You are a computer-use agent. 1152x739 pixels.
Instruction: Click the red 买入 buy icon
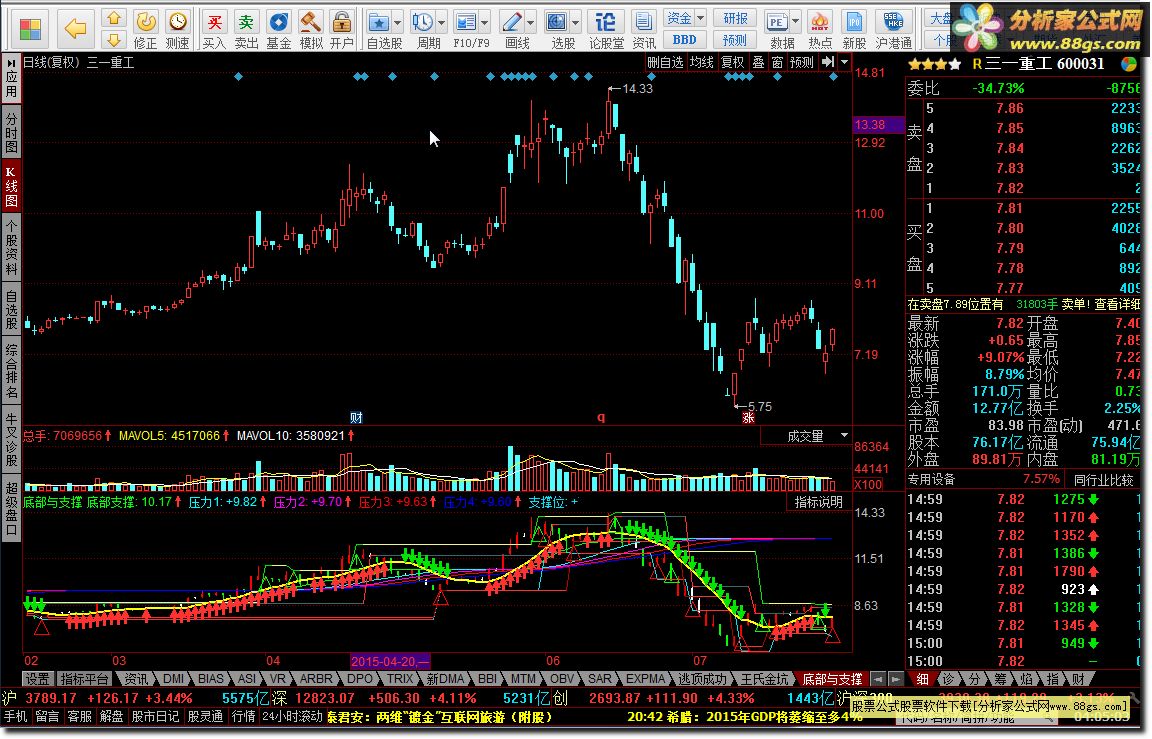coord(214,29)
